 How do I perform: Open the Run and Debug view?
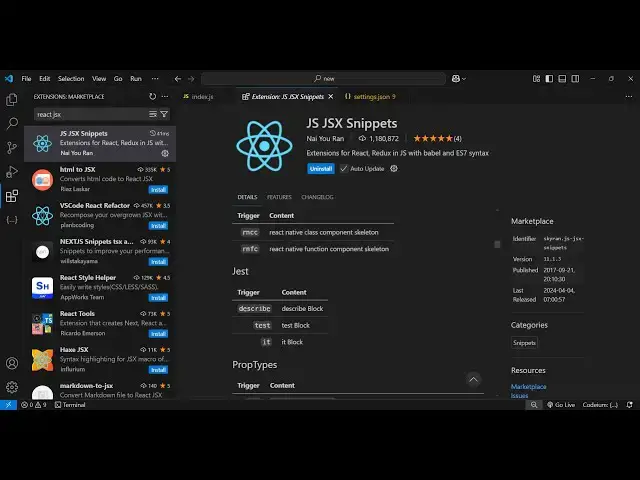tap(12, 172)
